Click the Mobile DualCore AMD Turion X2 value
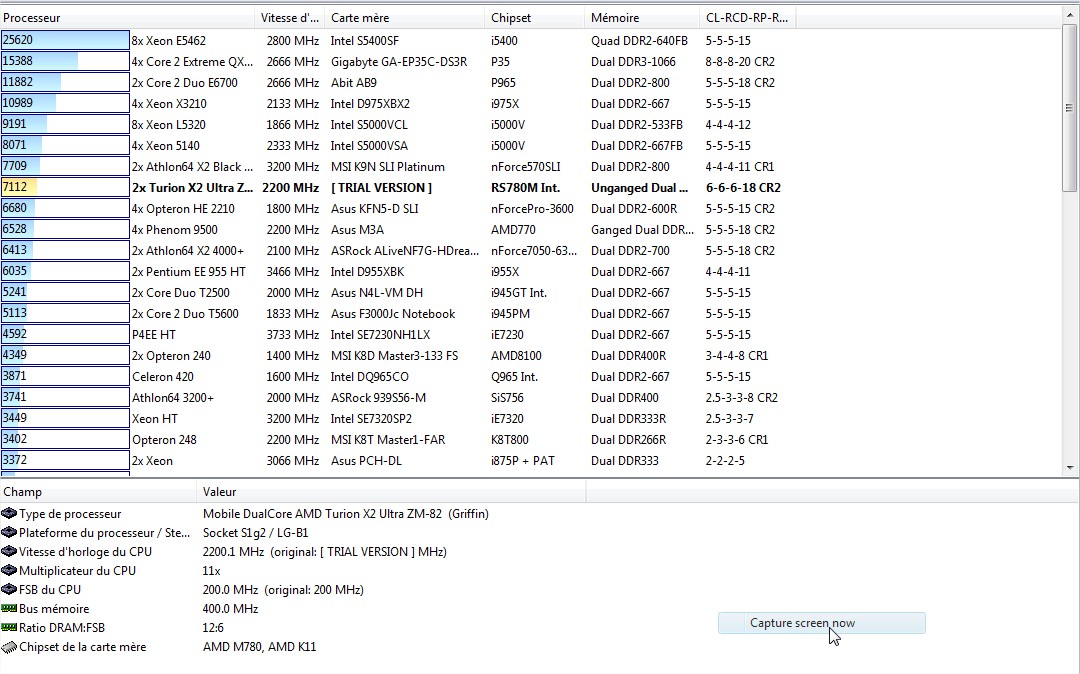The height and width of the screenshot is (674, 1080). 346,514
